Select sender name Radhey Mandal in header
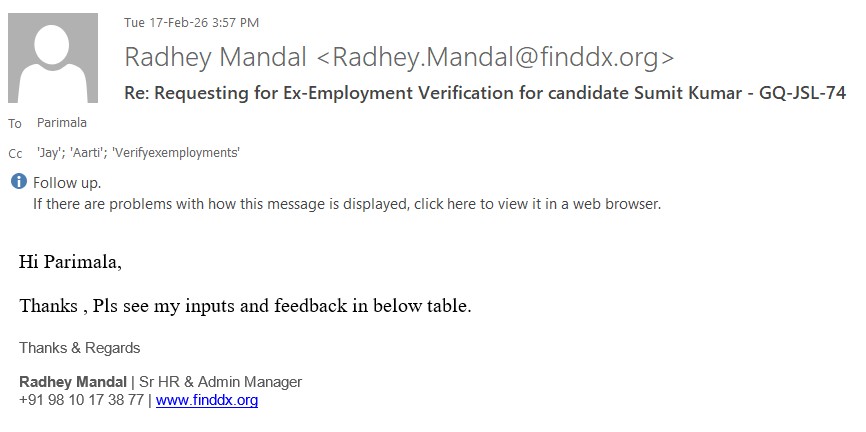Viewport: 866px width, 432px height. point(215,57)
